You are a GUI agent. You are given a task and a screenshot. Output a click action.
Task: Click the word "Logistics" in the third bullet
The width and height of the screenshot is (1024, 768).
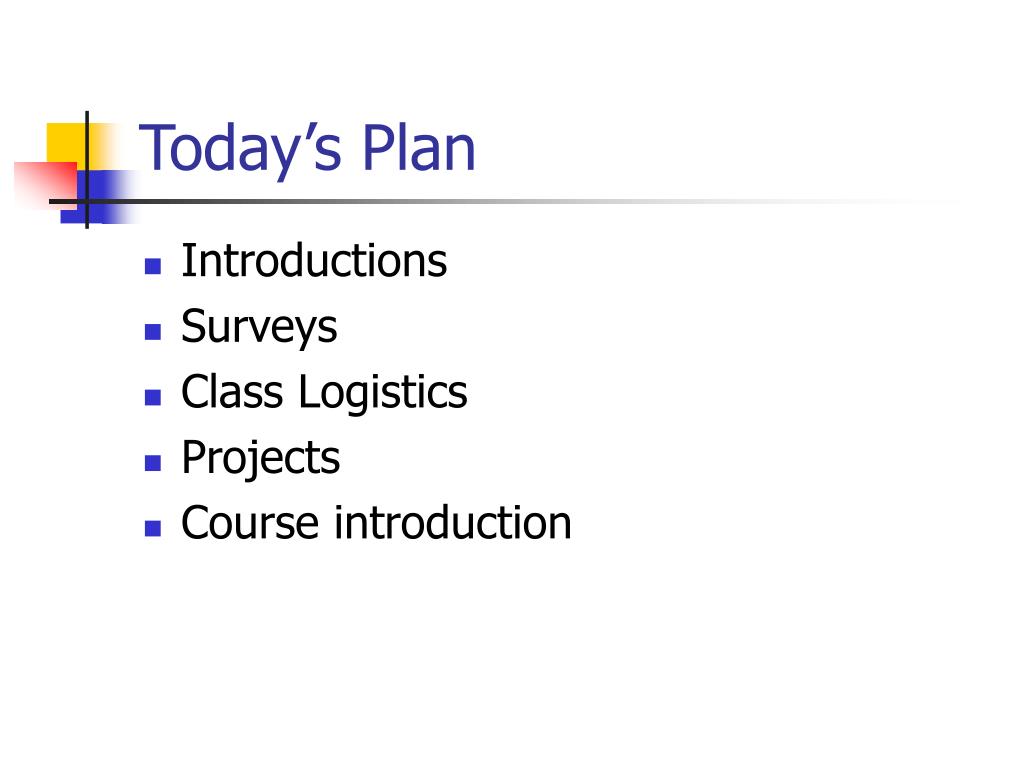(383, 392)
